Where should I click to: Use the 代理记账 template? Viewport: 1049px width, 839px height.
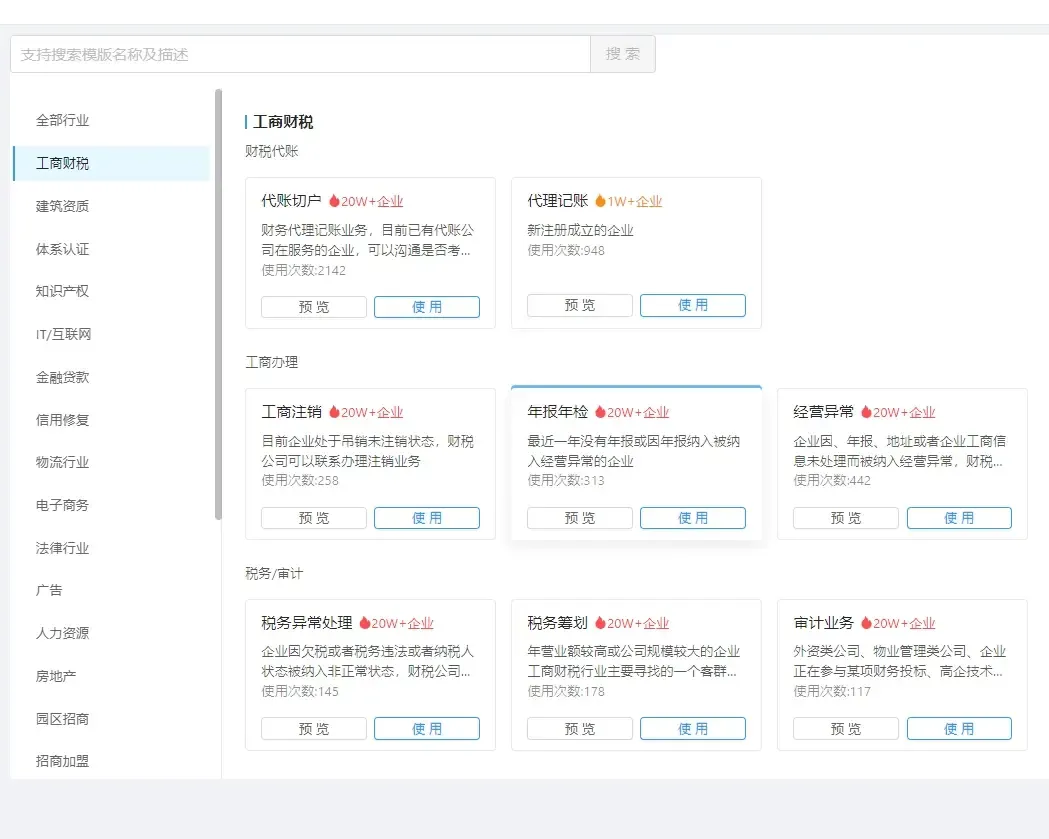[x=692, y=305]
